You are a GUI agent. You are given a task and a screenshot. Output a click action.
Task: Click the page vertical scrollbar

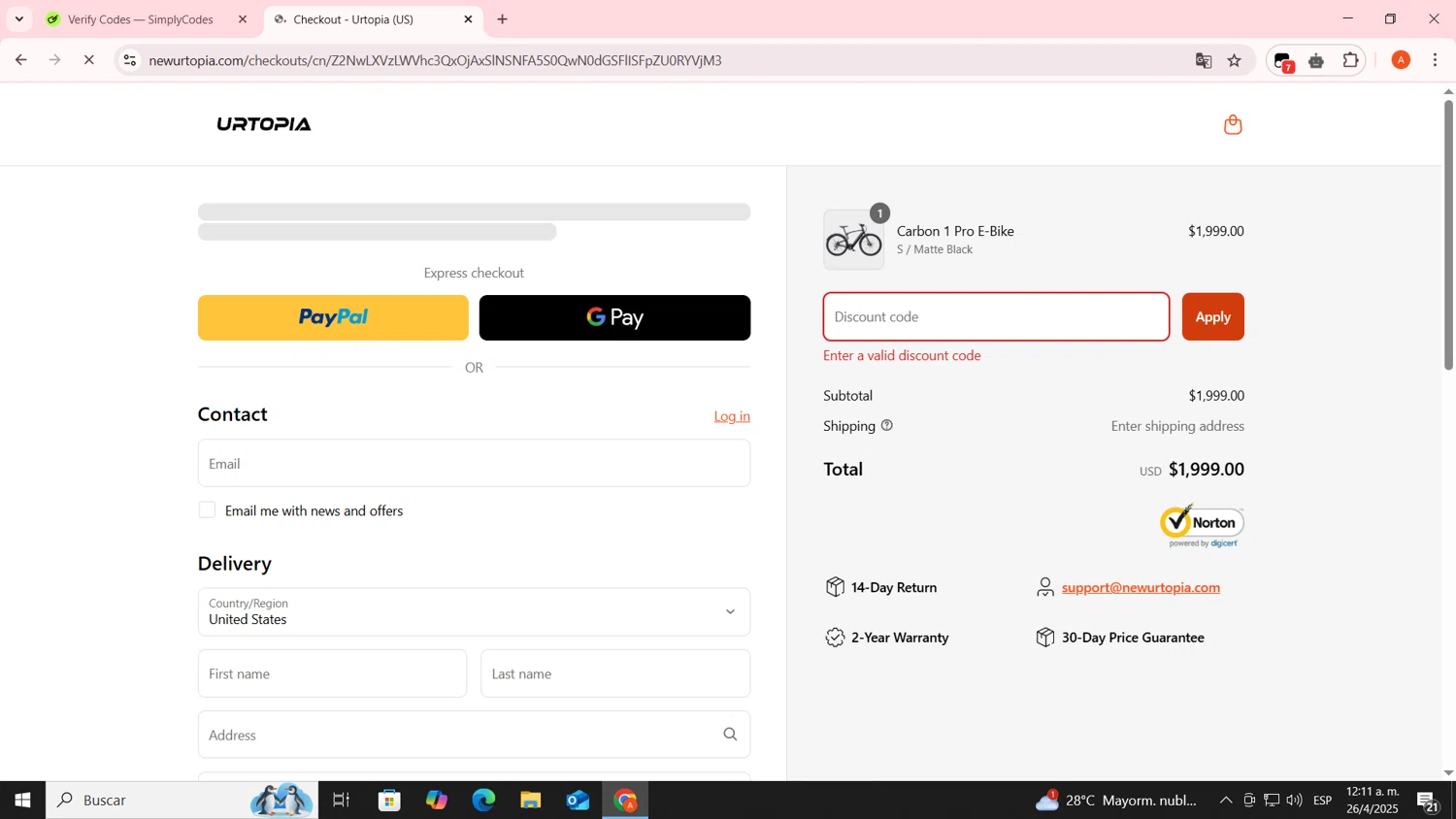1448,235
